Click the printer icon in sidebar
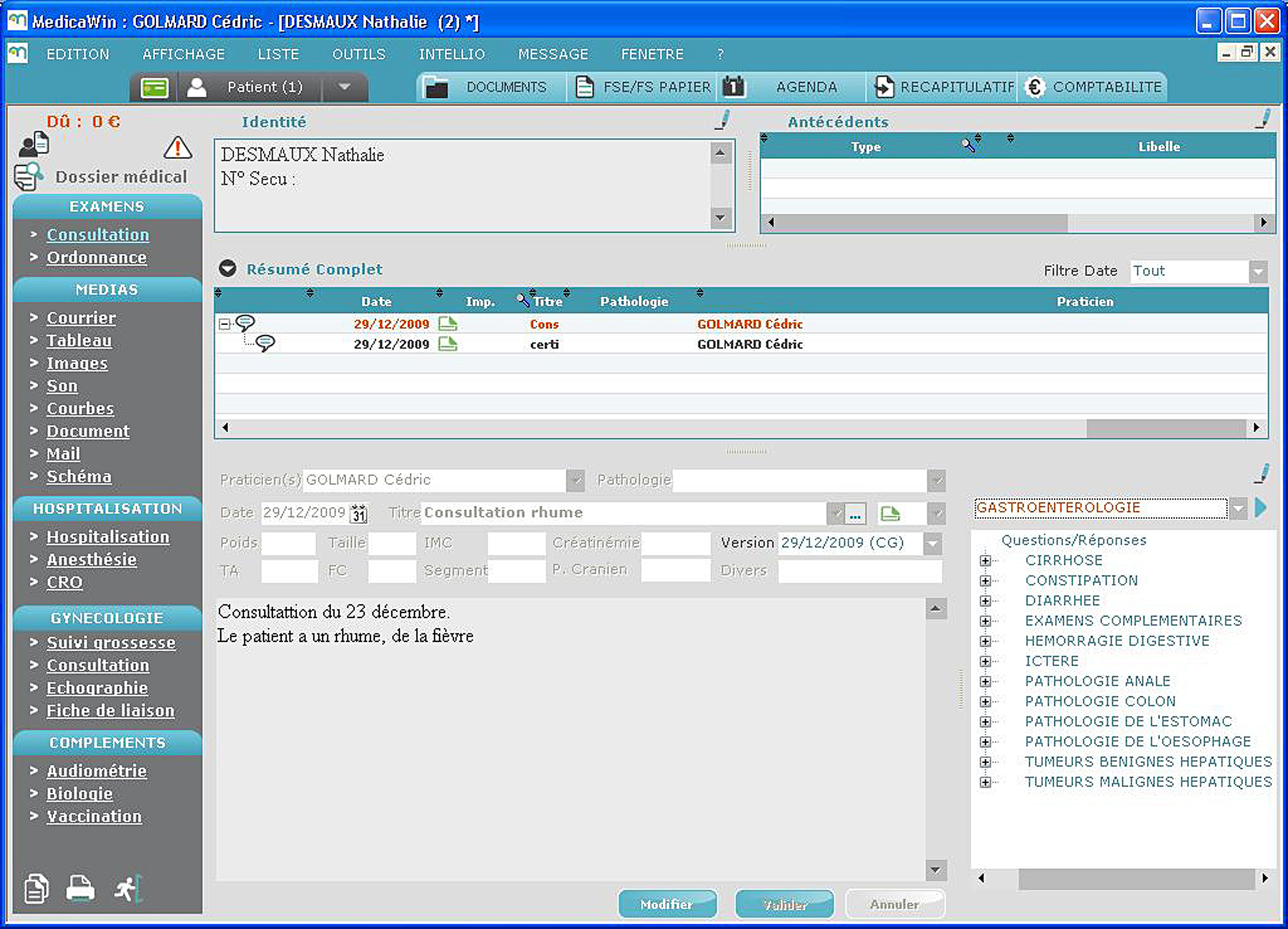Screen dimensions: 1288x929 (x=80, y=888)
